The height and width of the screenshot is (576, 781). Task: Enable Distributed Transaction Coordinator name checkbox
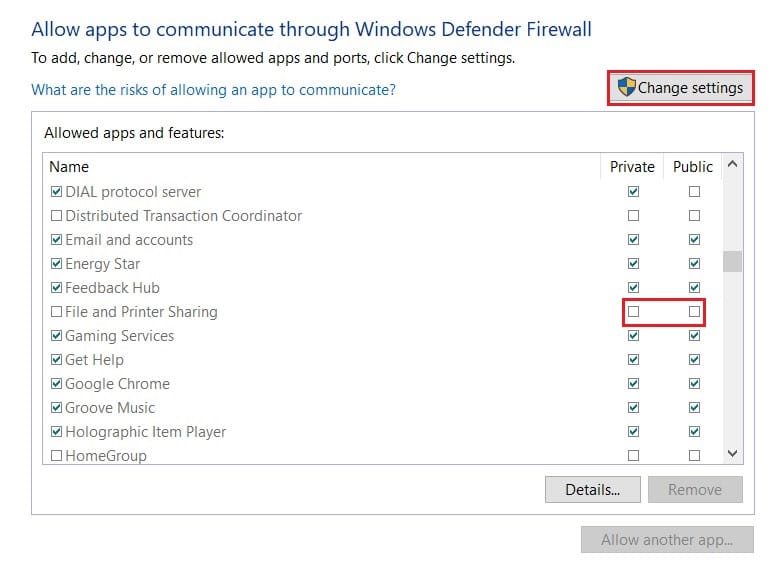[x=56, y=216]
